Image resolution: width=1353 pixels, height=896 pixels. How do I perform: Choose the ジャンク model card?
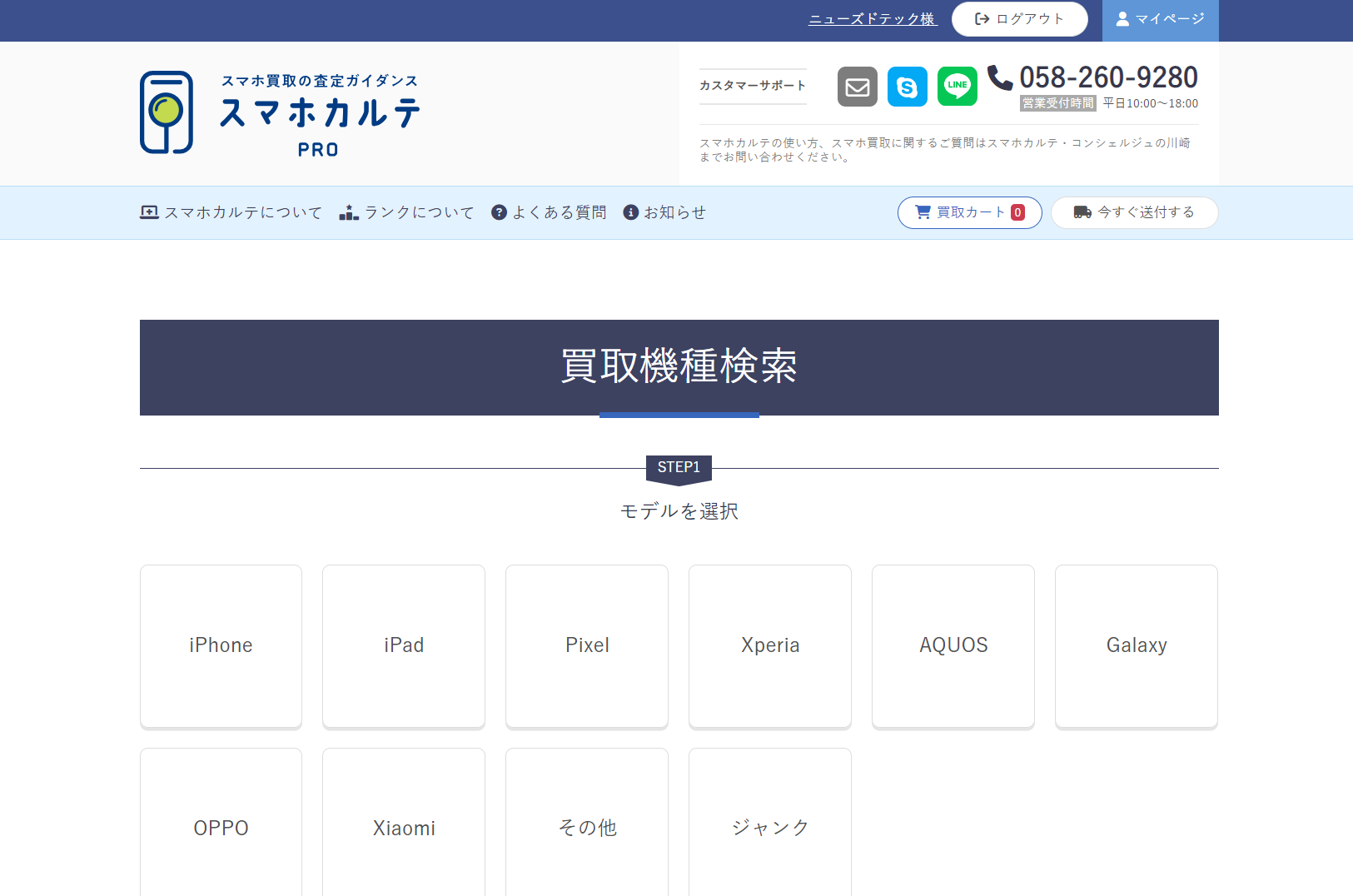point(770,823)
